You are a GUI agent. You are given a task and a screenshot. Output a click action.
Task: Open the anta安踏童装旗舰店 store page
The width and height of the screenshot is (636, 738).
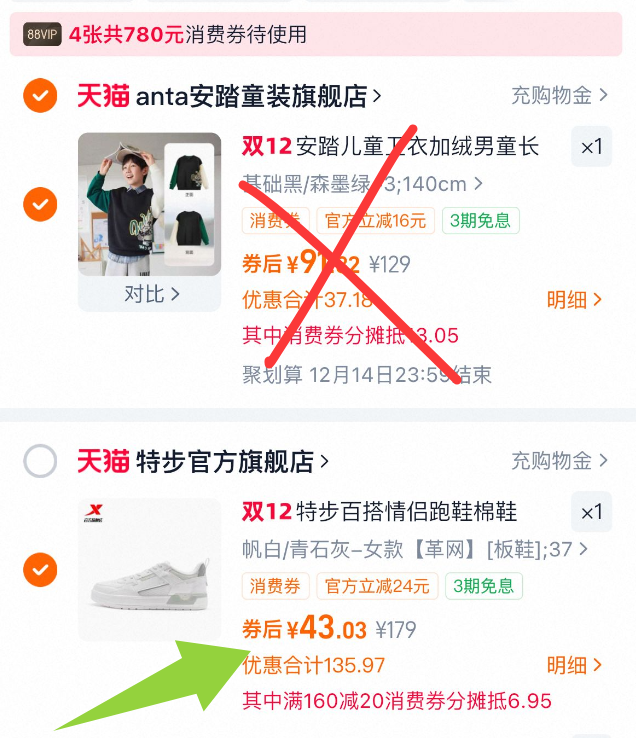[258, 96]
